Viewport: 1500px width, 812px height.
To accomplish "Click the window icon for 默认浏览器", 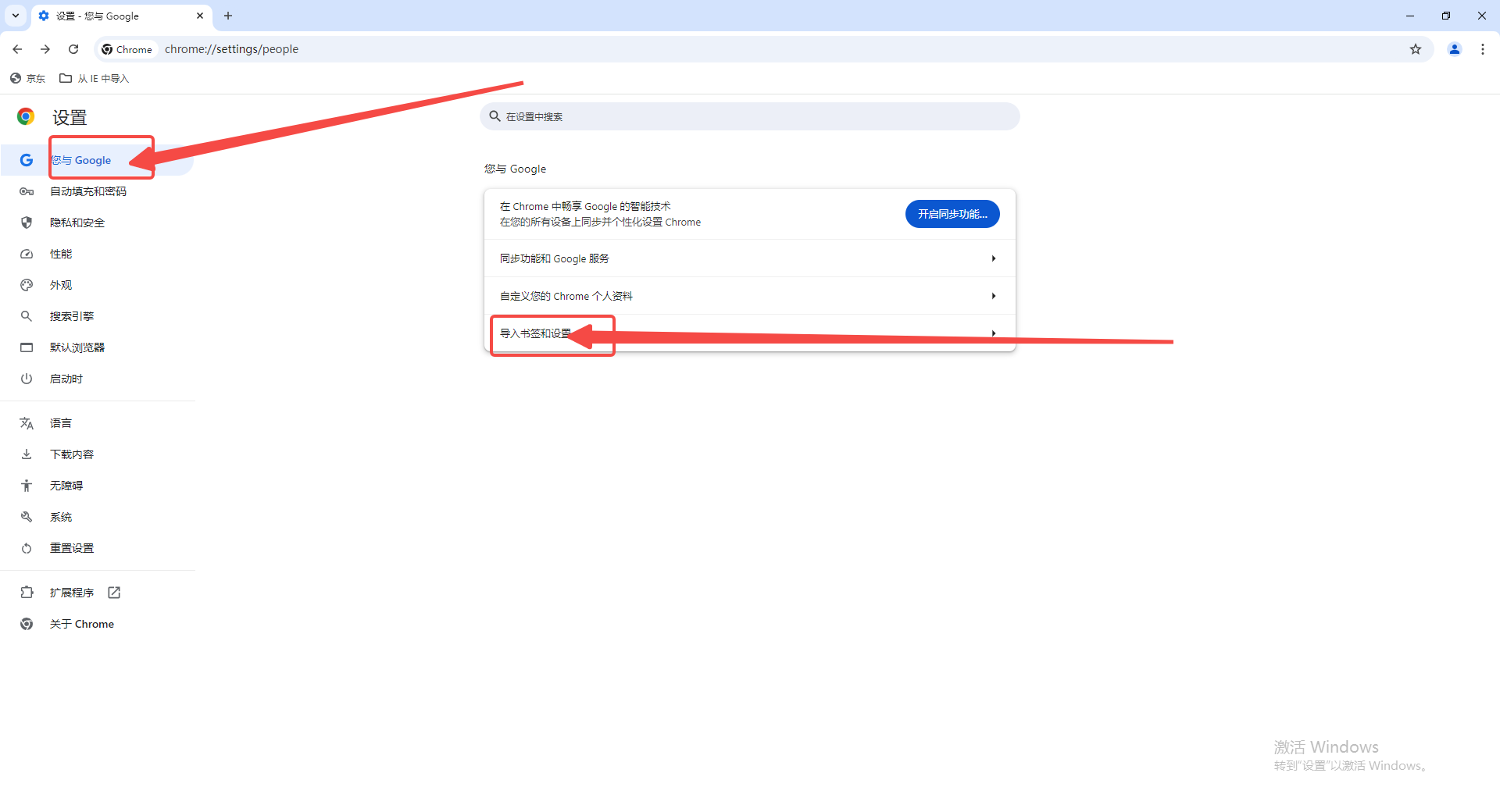I will pos(27,347).
